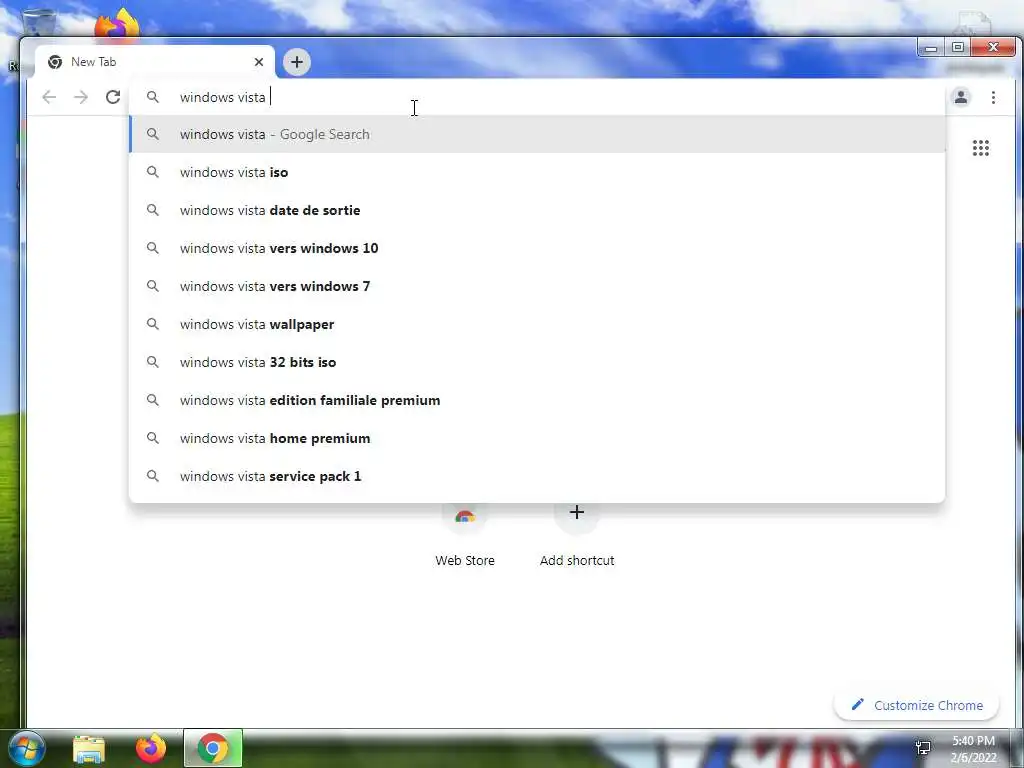
Task: Open a new tab with the plus button
Action: click(297, 62)
